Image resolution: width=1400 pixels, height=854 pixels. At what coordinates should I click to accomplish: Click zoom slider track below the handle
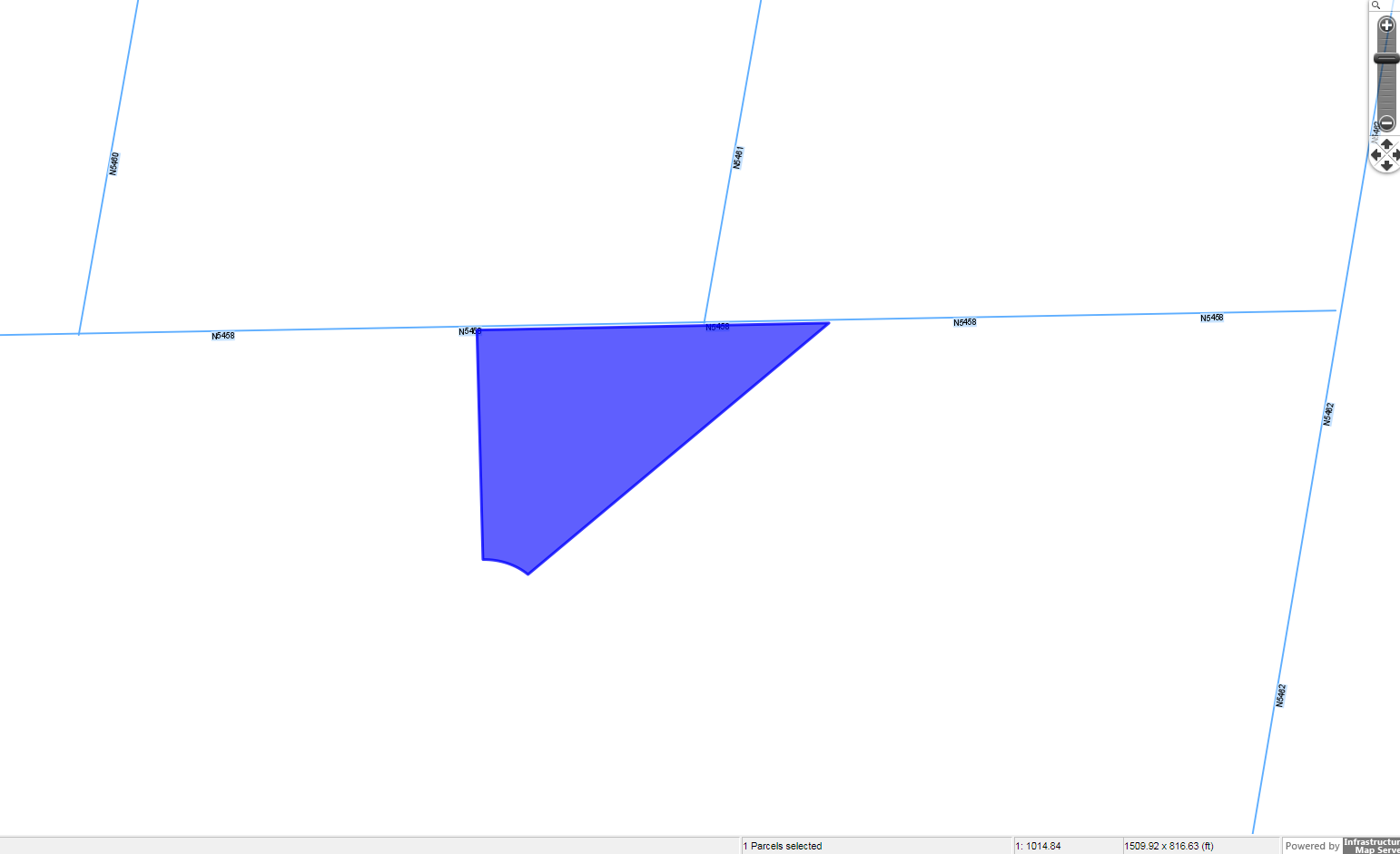click(1386, 91)
